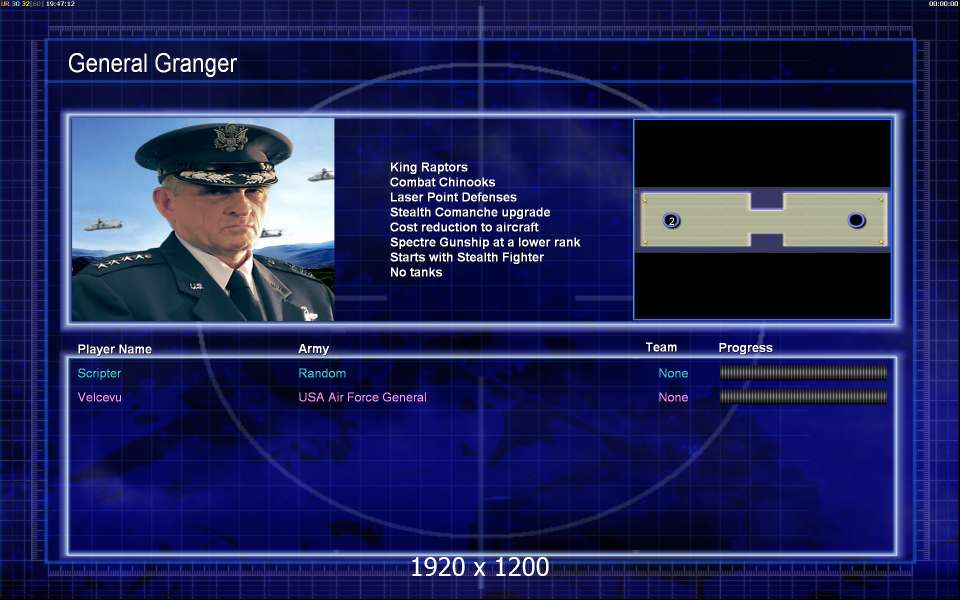Click the General Granger title text

tap(152, 63)
